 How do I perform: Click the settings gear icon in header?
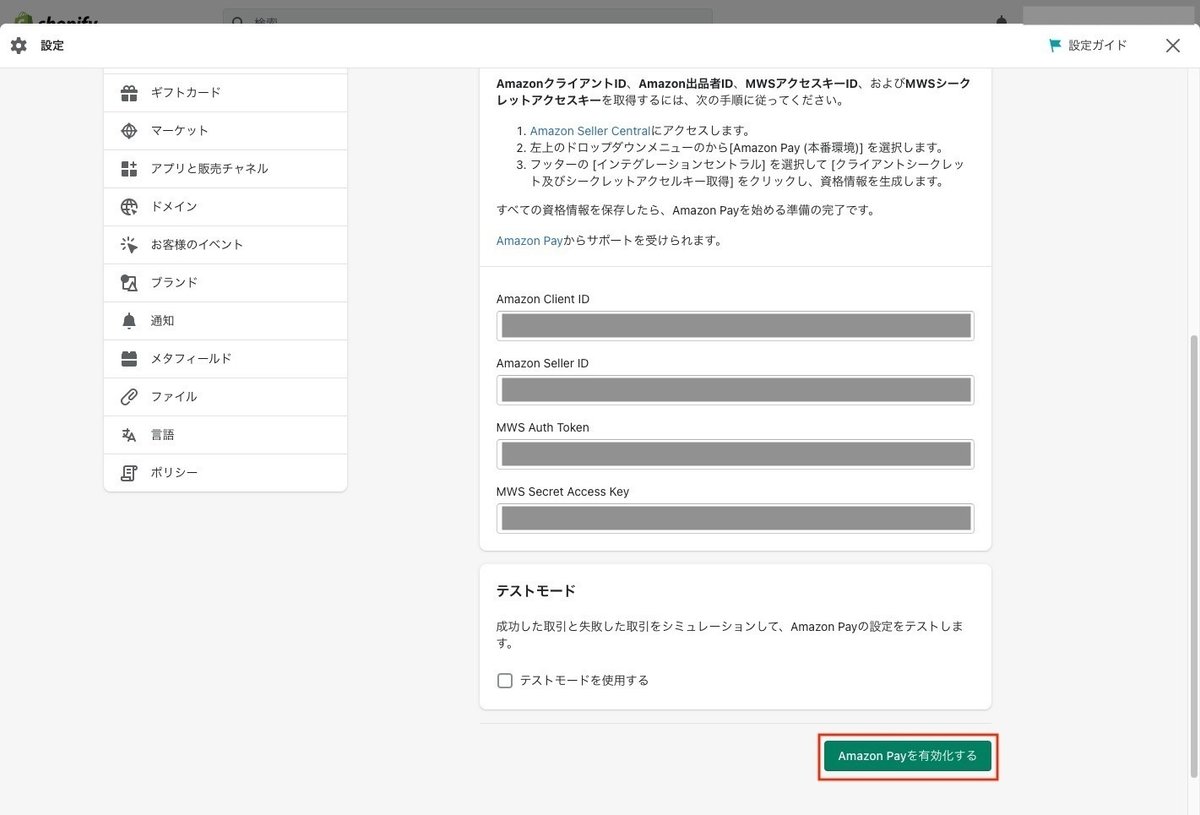click(x=18, y=46)
